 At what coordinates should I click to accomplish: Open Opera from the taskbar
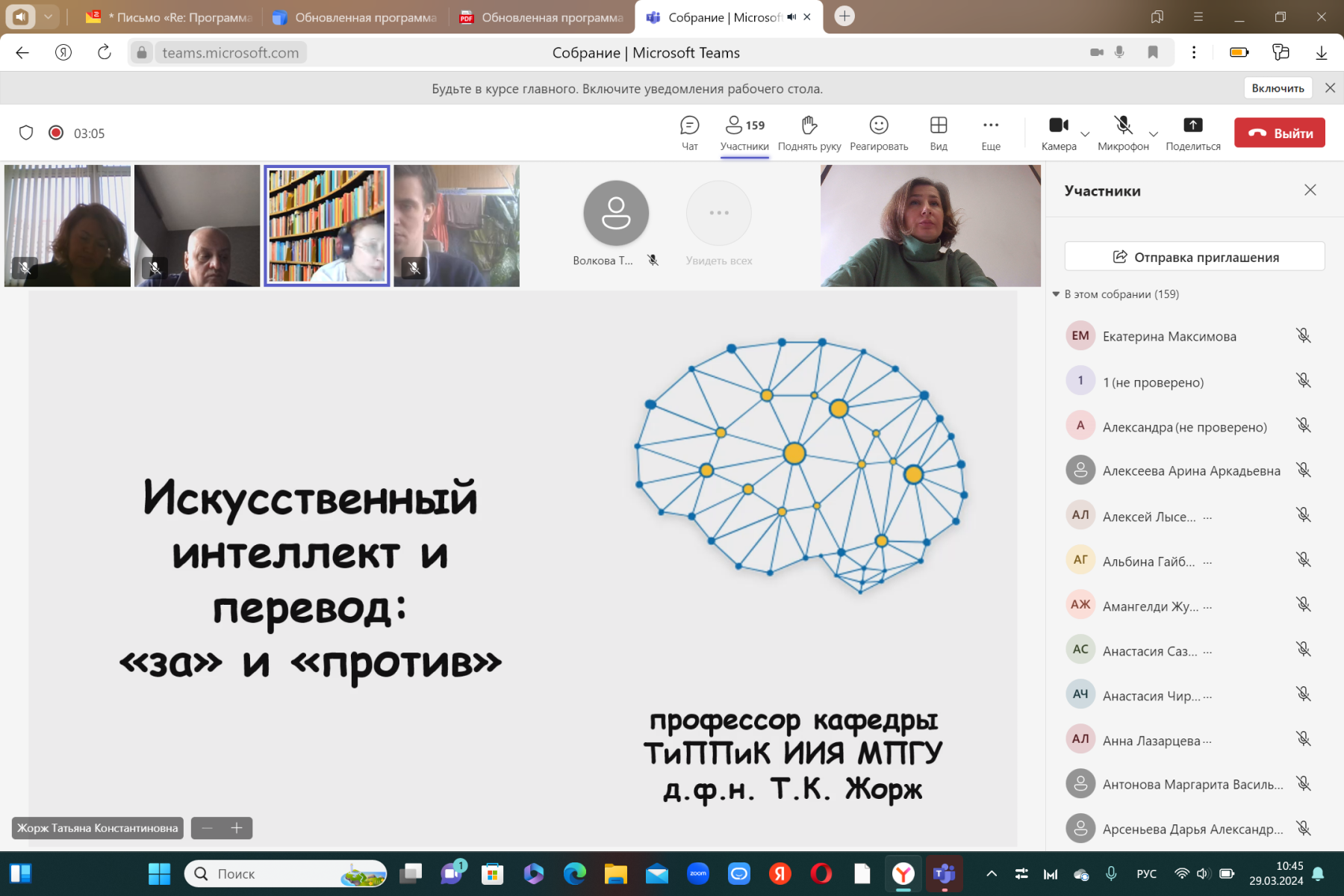(x=821, y=874)
